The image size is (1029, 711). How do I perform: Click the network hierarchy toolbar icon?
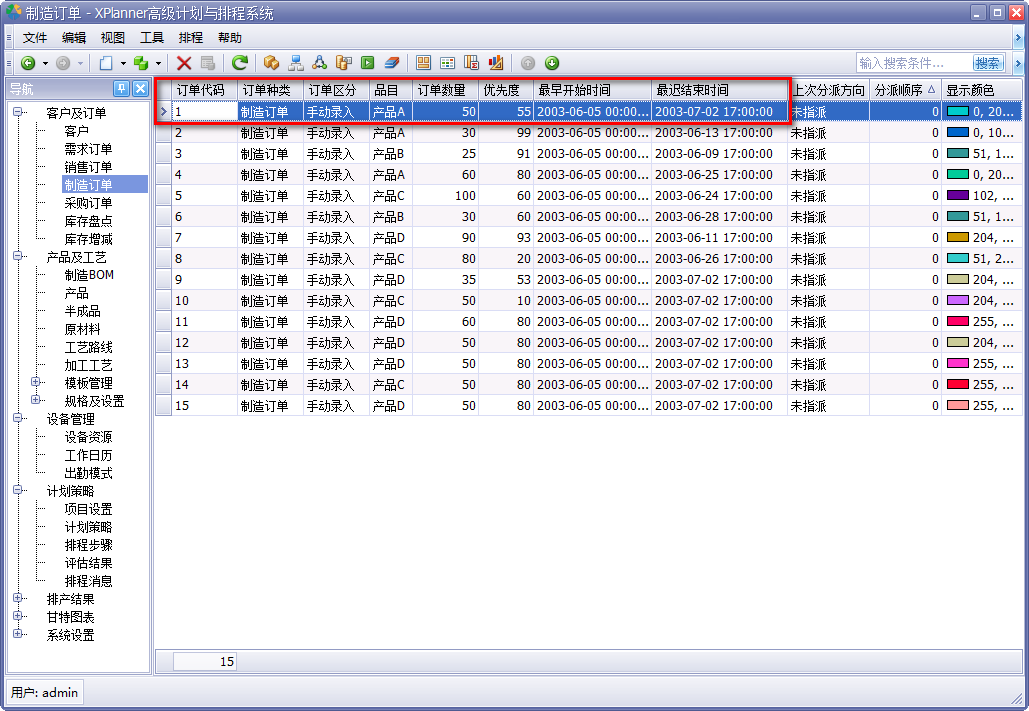click(x=296, y=63)
